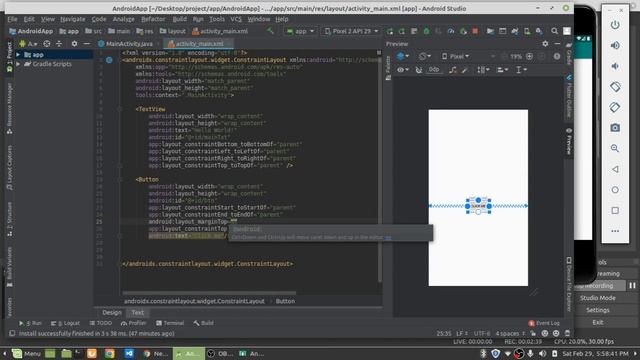Open the Run tool window
The image size is (640, 360).
coord(30,323)
